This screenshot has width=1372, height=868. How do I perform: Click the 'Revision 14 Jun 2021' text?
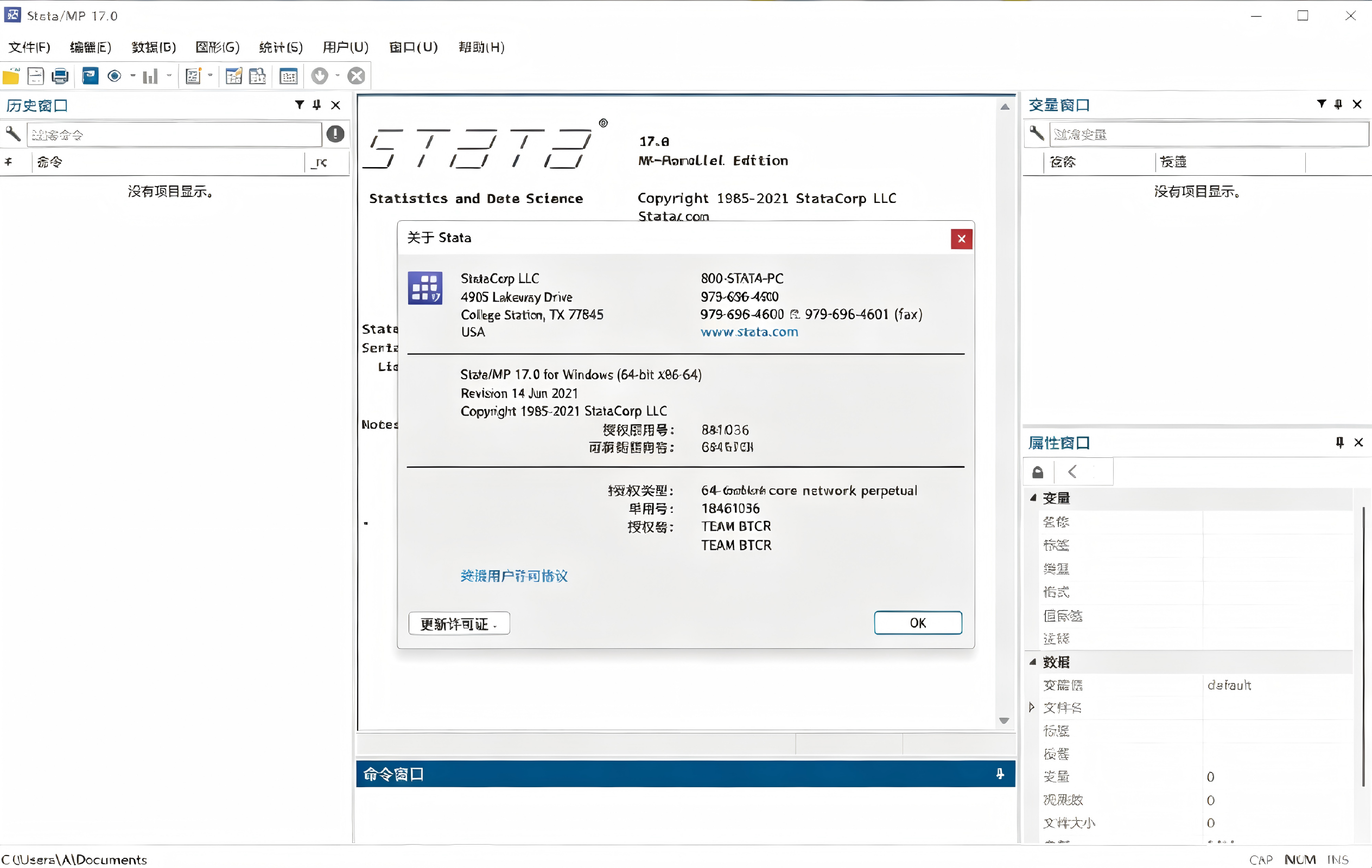coord(519,393)
